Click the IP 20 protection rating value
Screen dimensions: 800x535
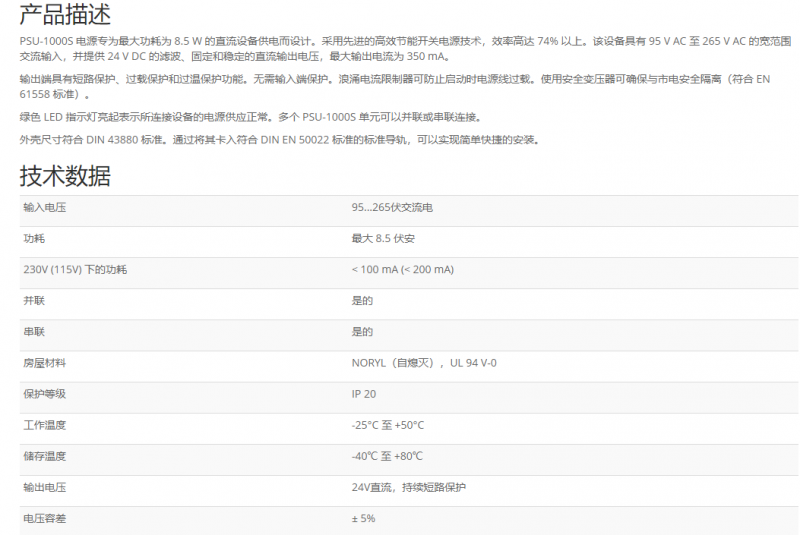tap(364, 394)
